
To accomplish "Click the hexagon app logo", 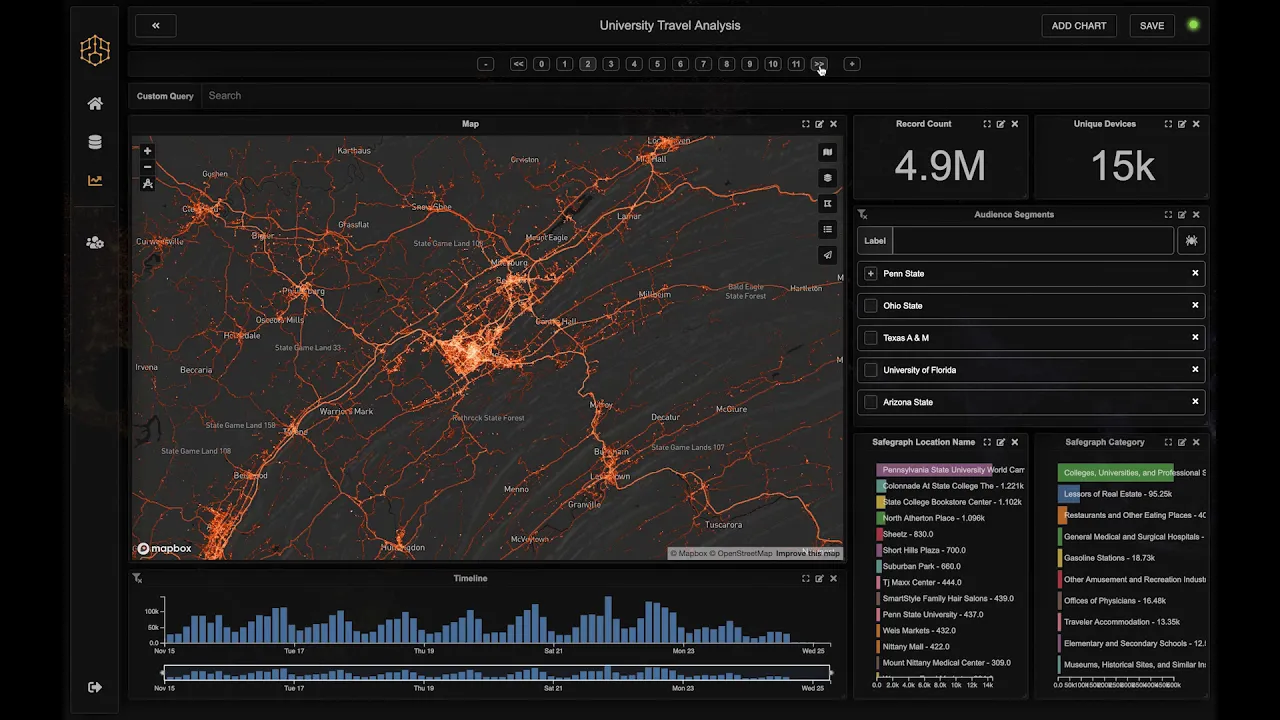I will click(x=95, y=50).
